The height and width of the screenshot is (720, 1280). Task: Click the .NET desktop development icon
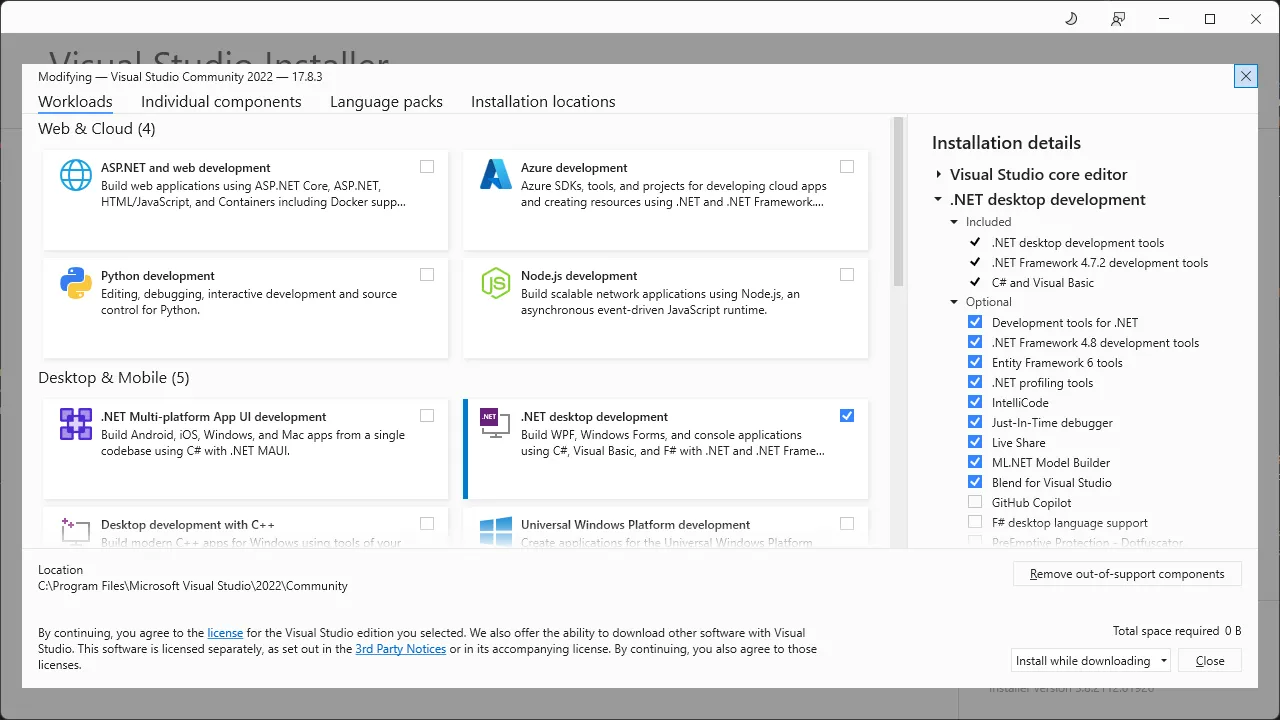tap(490, 420)
